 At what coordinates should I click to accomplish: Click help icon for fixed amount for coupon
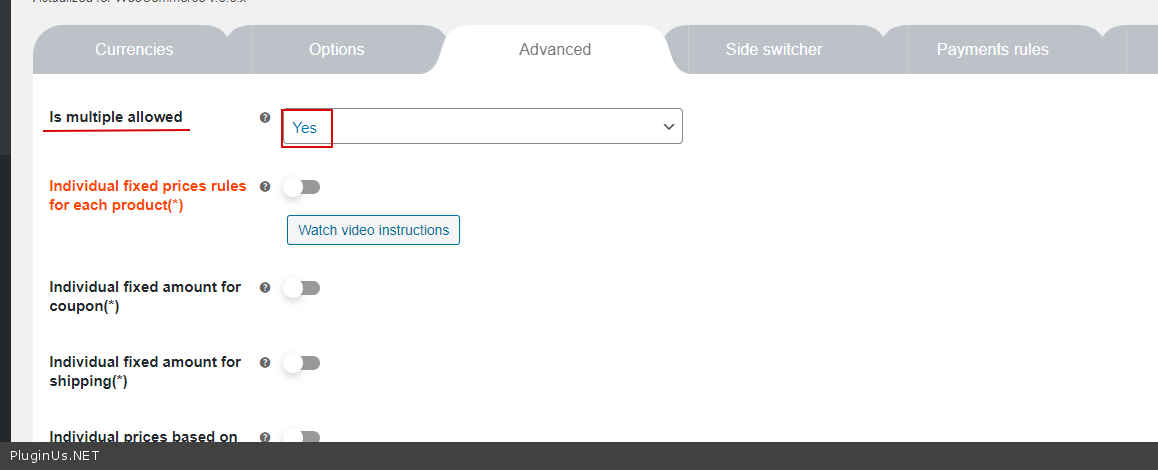pyautogui.click(x=265, y=288)
